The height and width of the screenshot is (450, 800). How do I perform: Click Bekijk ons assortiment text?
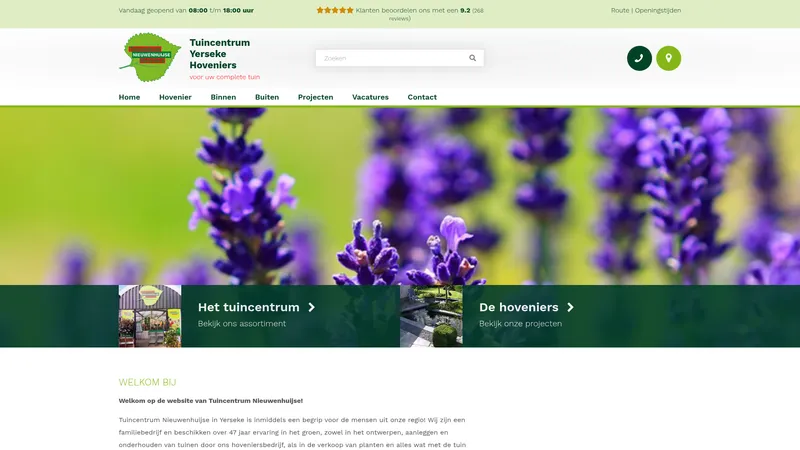click(242, 323)
